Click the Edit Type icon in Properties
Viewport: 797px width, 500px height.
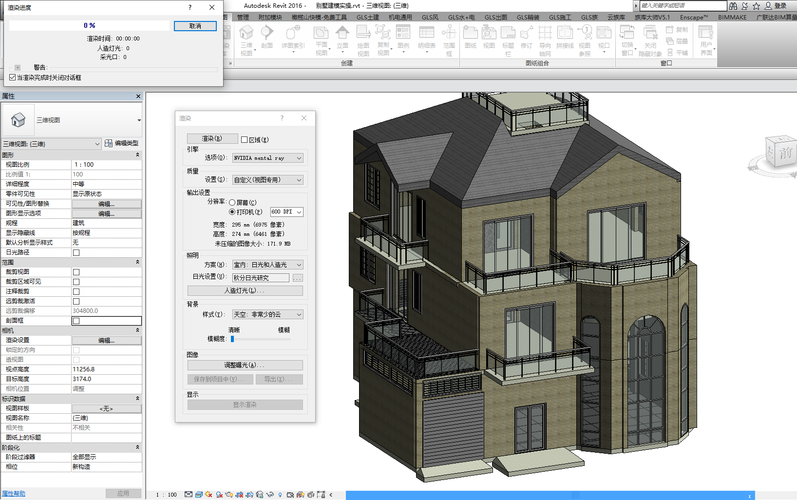pyautogui.click(x=108, y=144)
